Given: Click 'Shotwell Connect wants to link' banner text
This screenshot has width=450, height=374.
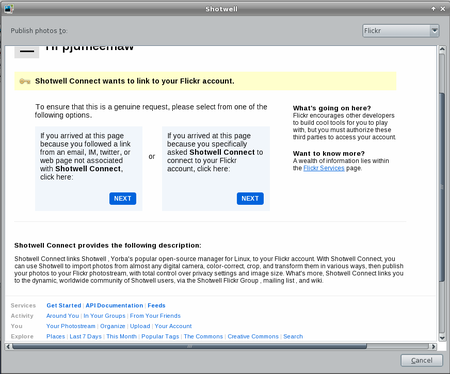Looking at the screenshot, I should [x=135, y=81].
